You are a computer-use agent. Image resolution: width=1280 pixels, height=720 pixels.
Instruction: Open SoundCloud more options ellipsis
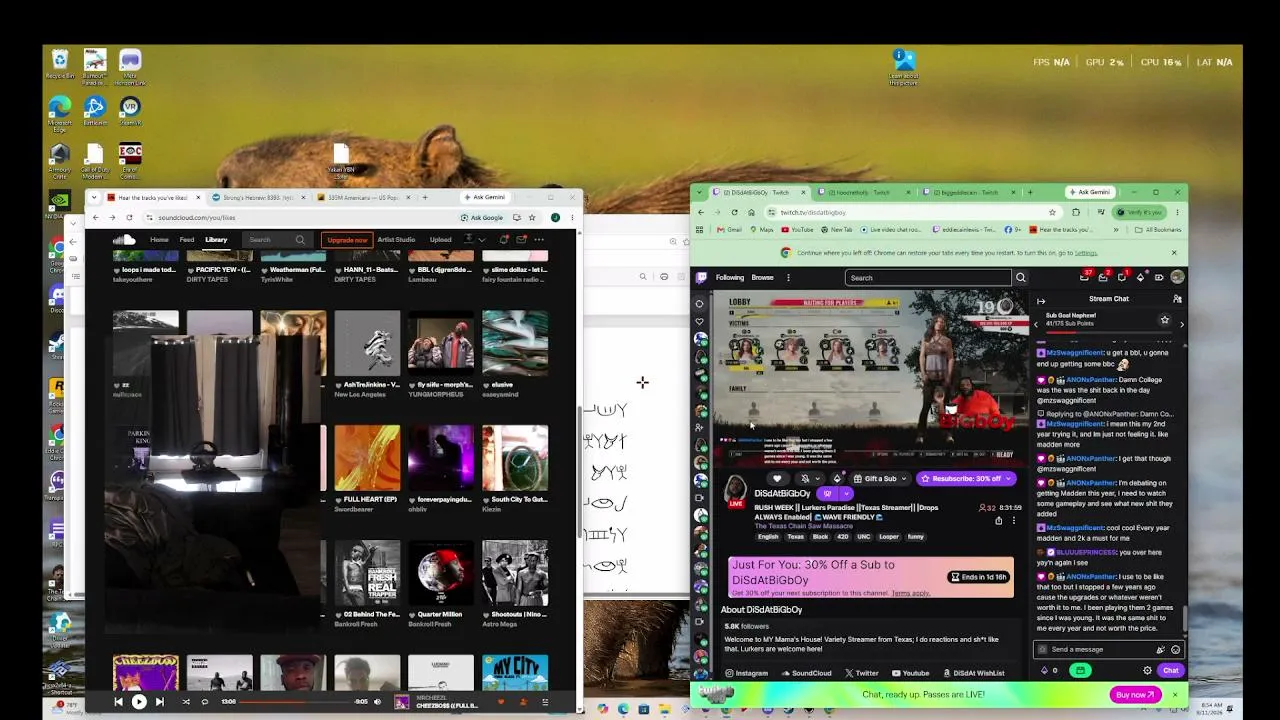click(x=539, y=240)
